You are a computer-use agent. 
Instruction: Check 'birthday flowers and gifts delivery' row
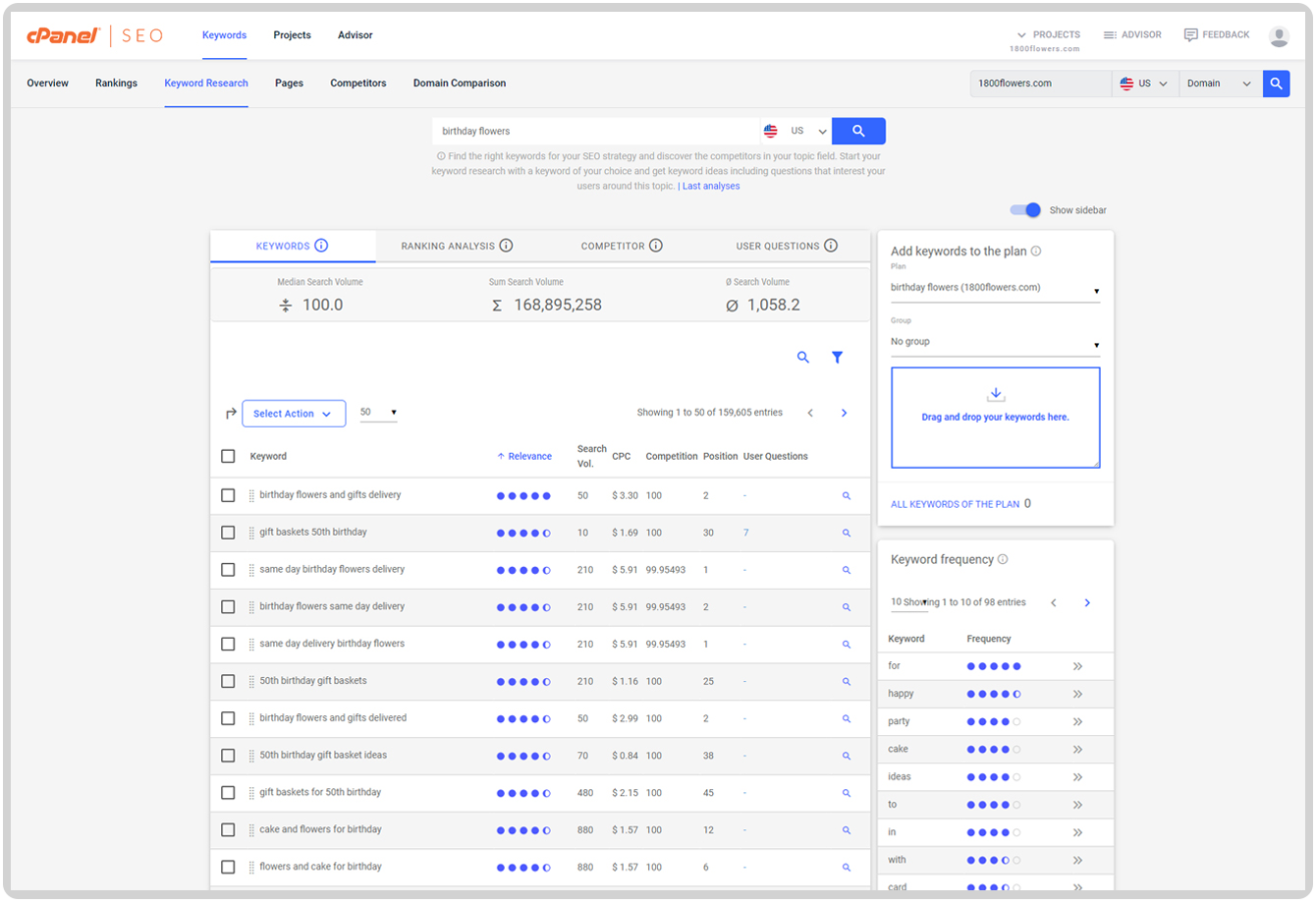coord(228,495)
